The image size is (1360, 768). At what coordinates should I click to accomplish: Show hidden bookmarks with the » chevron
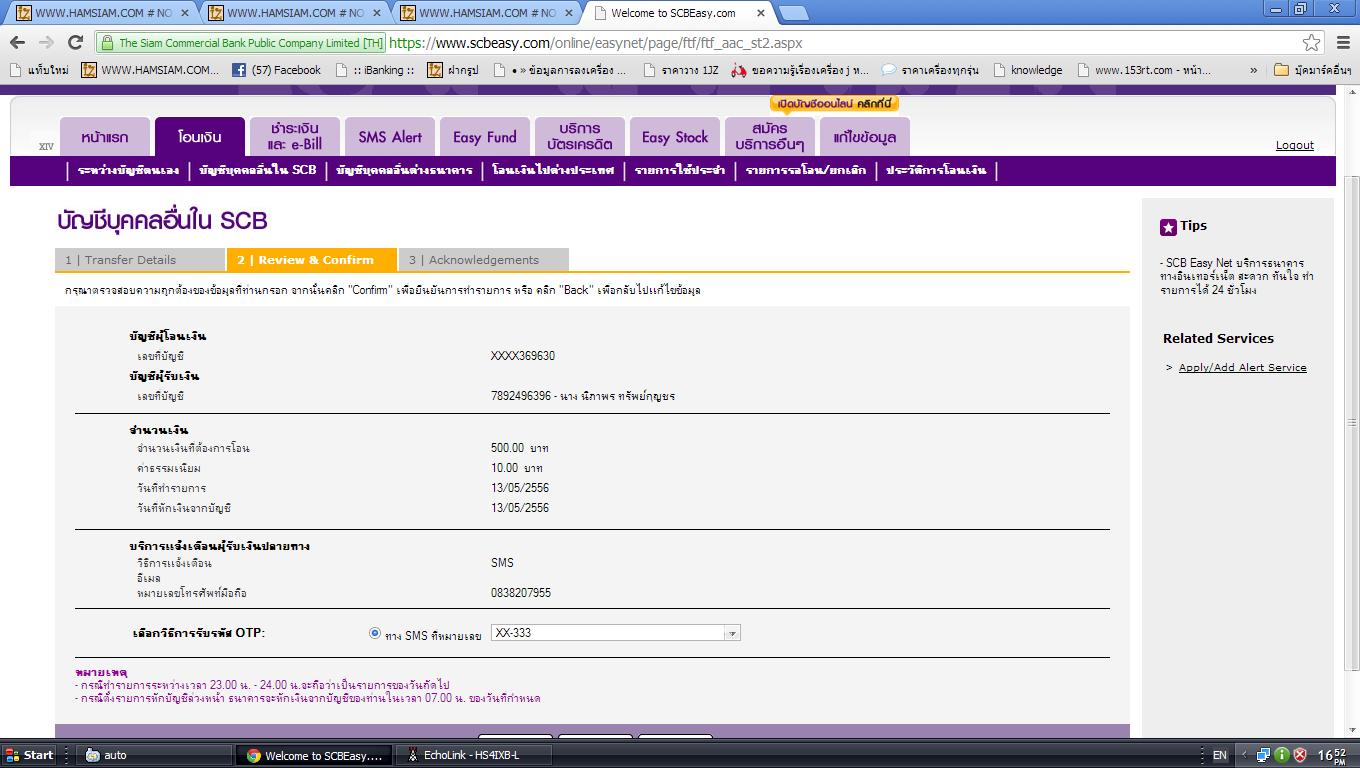click(1254, 70)
